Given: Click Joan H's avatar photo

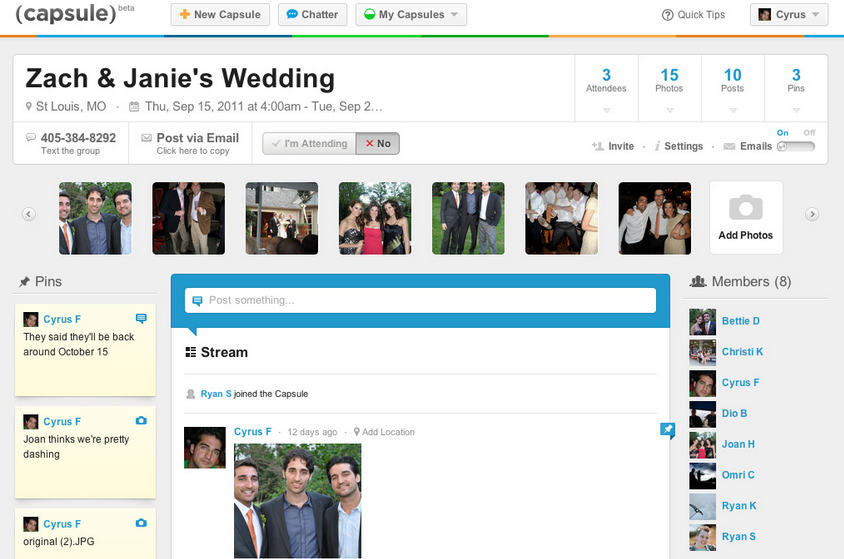Looking at the screenshot, I should tap(703, 445).
